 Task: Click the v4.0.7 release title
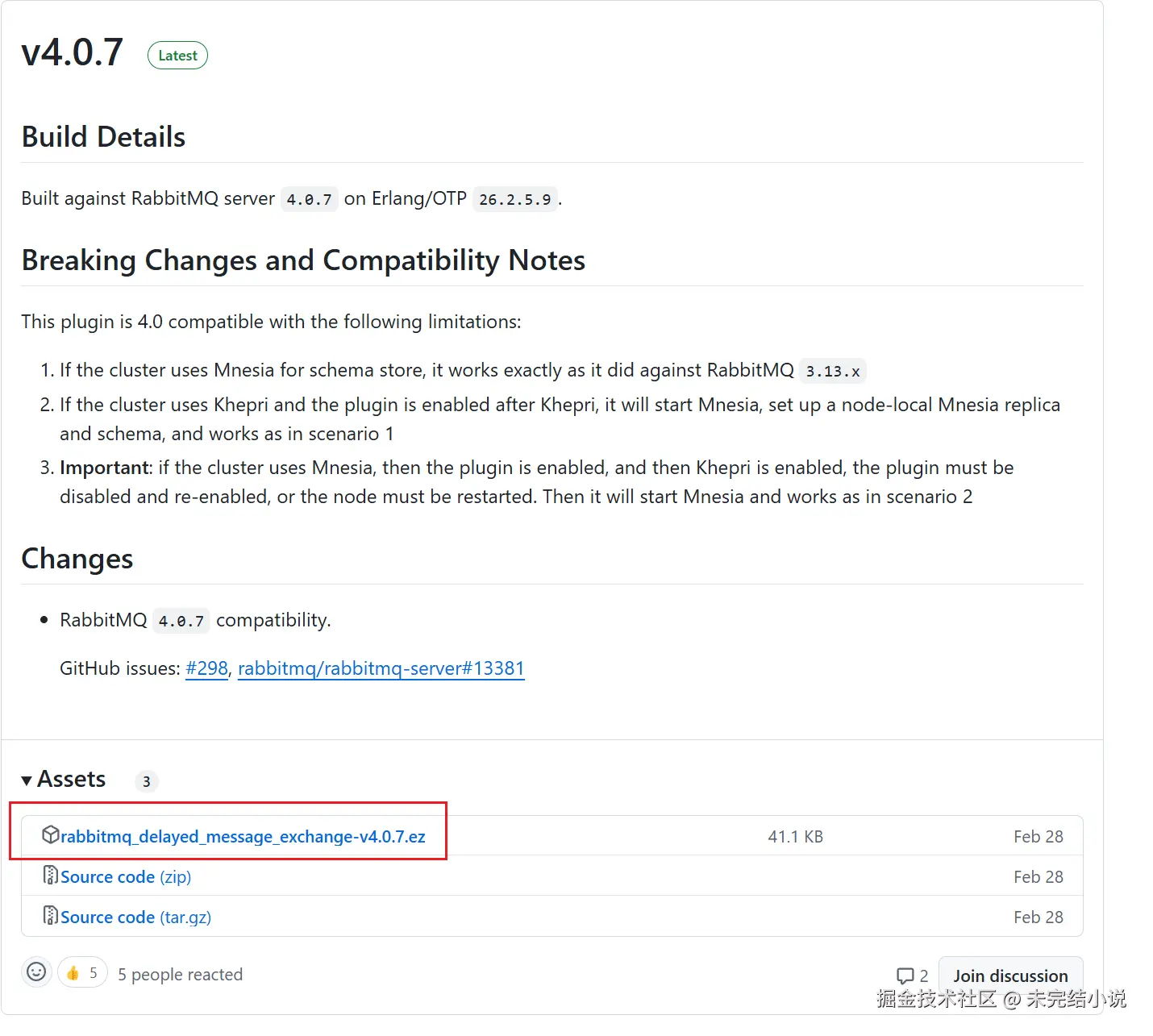pos(73,53)
